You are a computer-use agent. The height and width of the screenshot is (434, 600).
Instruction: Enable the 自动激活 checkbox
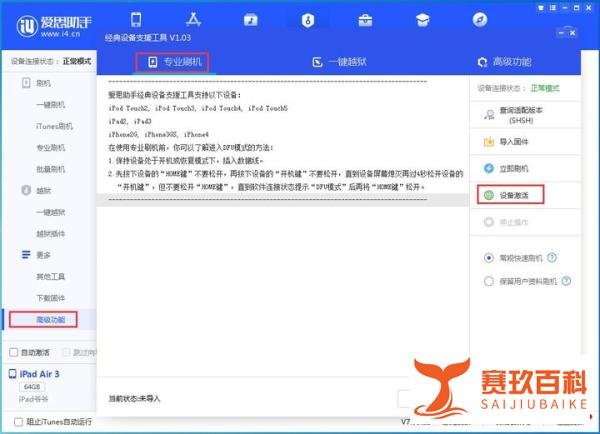(x=14, y=352)
